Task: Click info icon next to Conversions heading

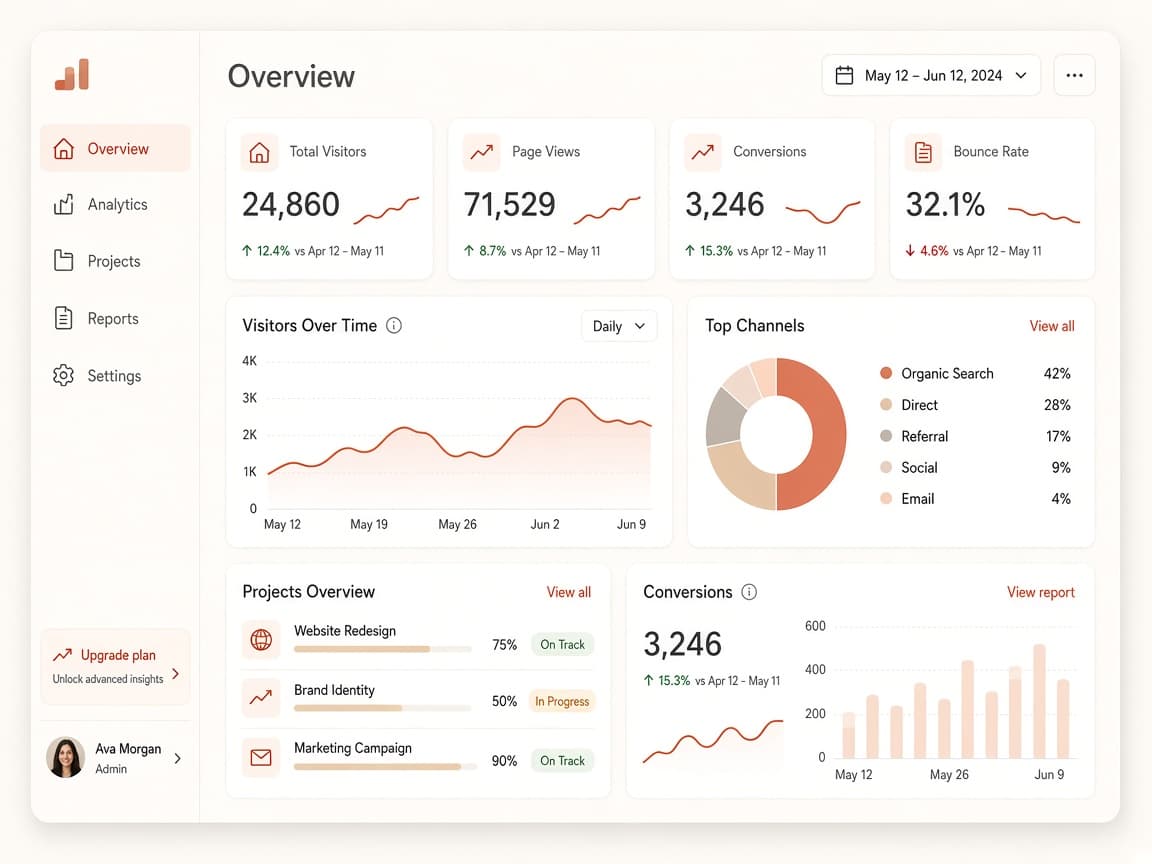Action: tap(749, 592)
